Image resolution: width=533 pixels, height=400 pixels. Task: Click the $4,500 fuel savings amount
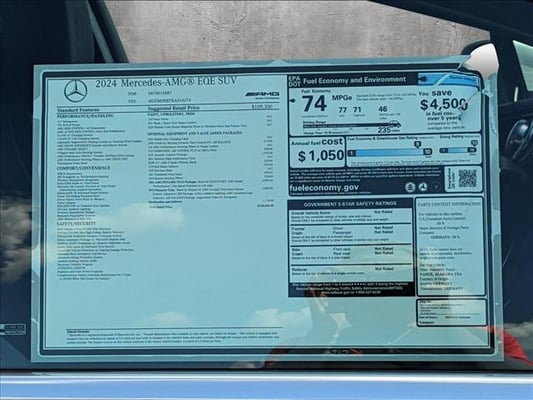(x=444, y=104)
